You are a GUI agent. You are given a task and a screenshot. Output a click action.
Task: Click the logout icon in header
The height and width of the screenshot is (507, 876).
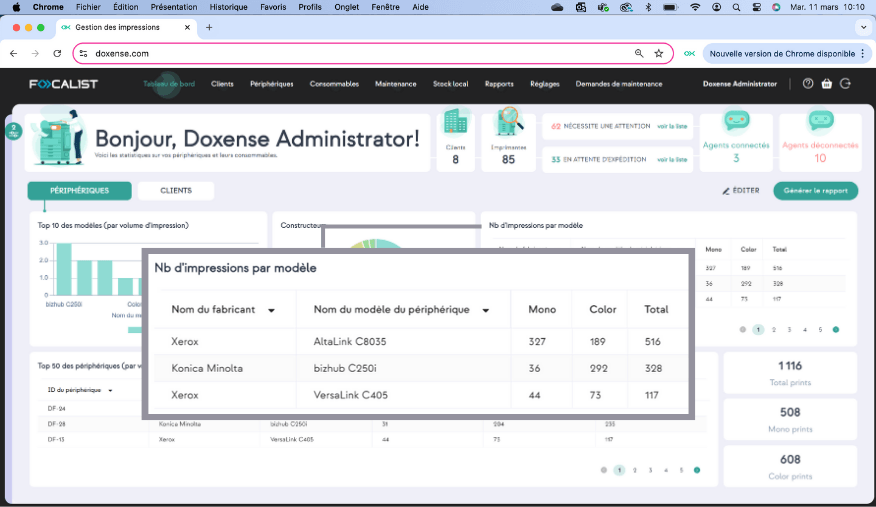coord(845,84)
